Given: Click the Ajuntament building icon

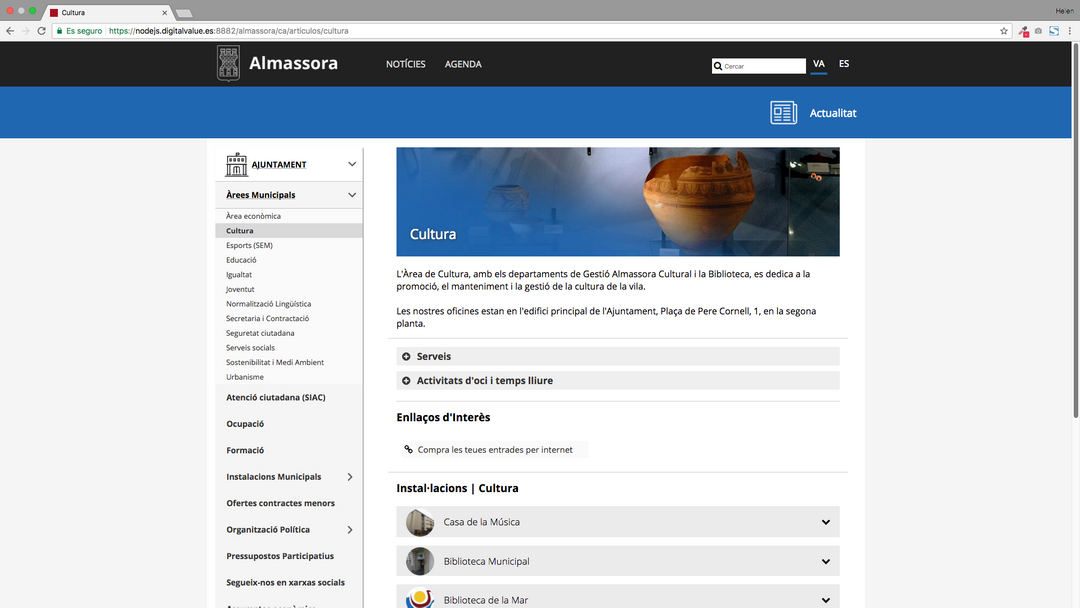Looking at the screenshot, I should tap(236, 164).
